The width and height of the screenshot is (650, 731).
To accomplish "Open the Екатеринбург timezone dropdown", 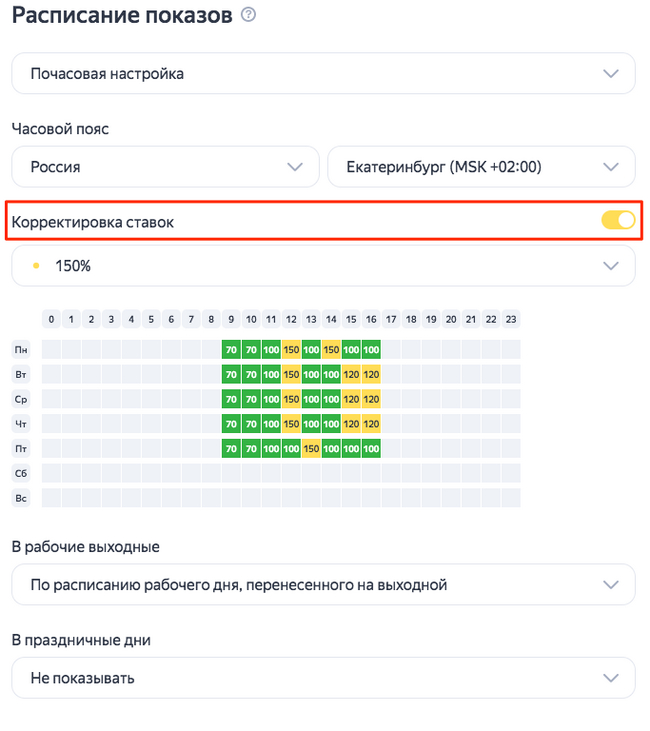I will click(481, 167).
